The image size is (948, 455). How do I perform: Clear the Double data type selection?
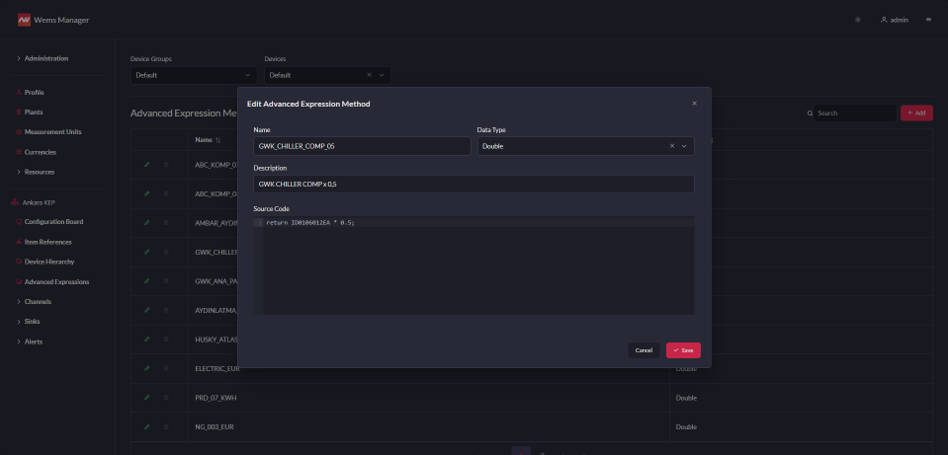pyautogui.click(x=672, y=146)
